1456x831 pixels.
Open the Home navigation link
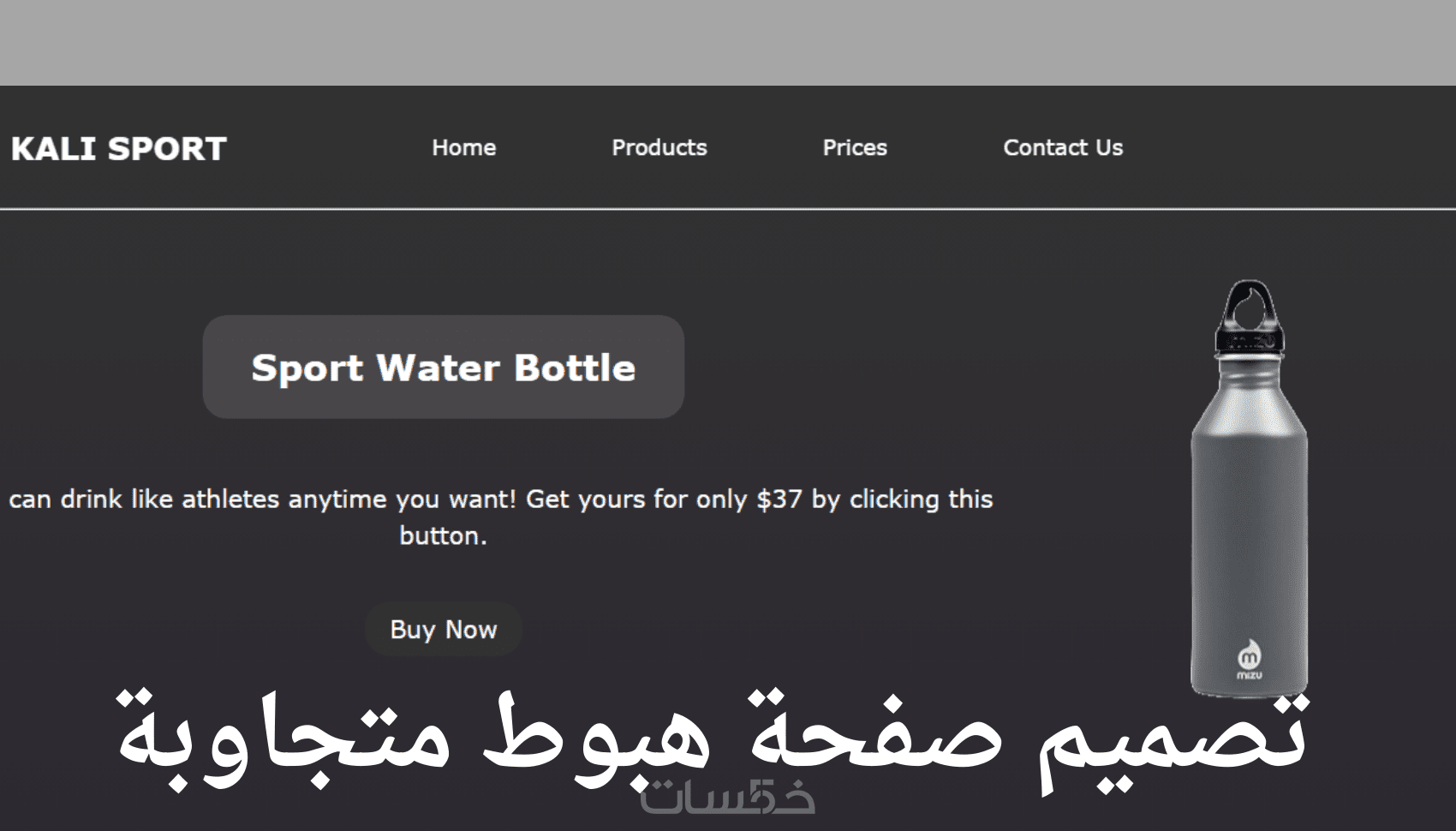click(463, 148)
